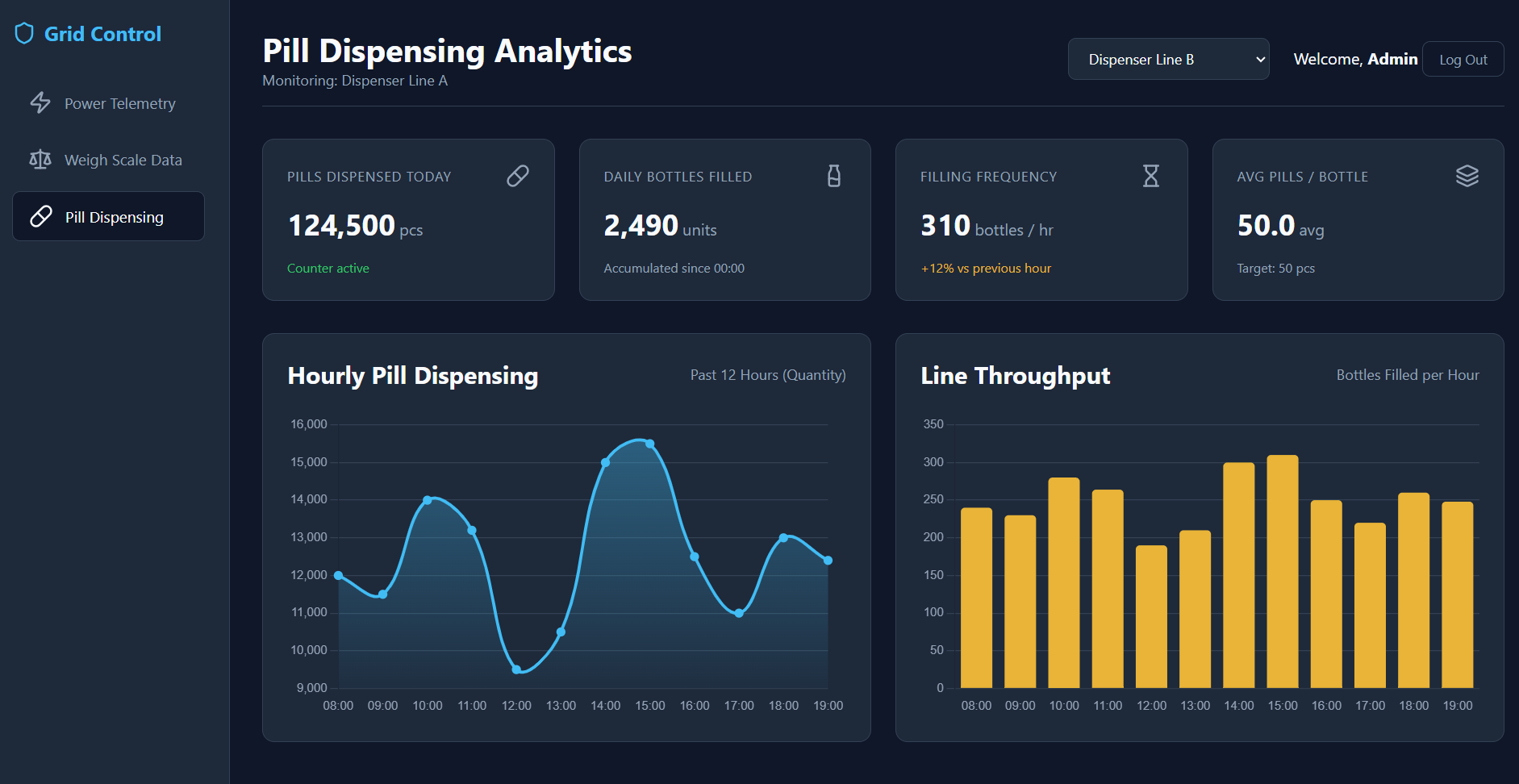Select the 12:00 lowest point on line chart

click(x=516, y=669)
